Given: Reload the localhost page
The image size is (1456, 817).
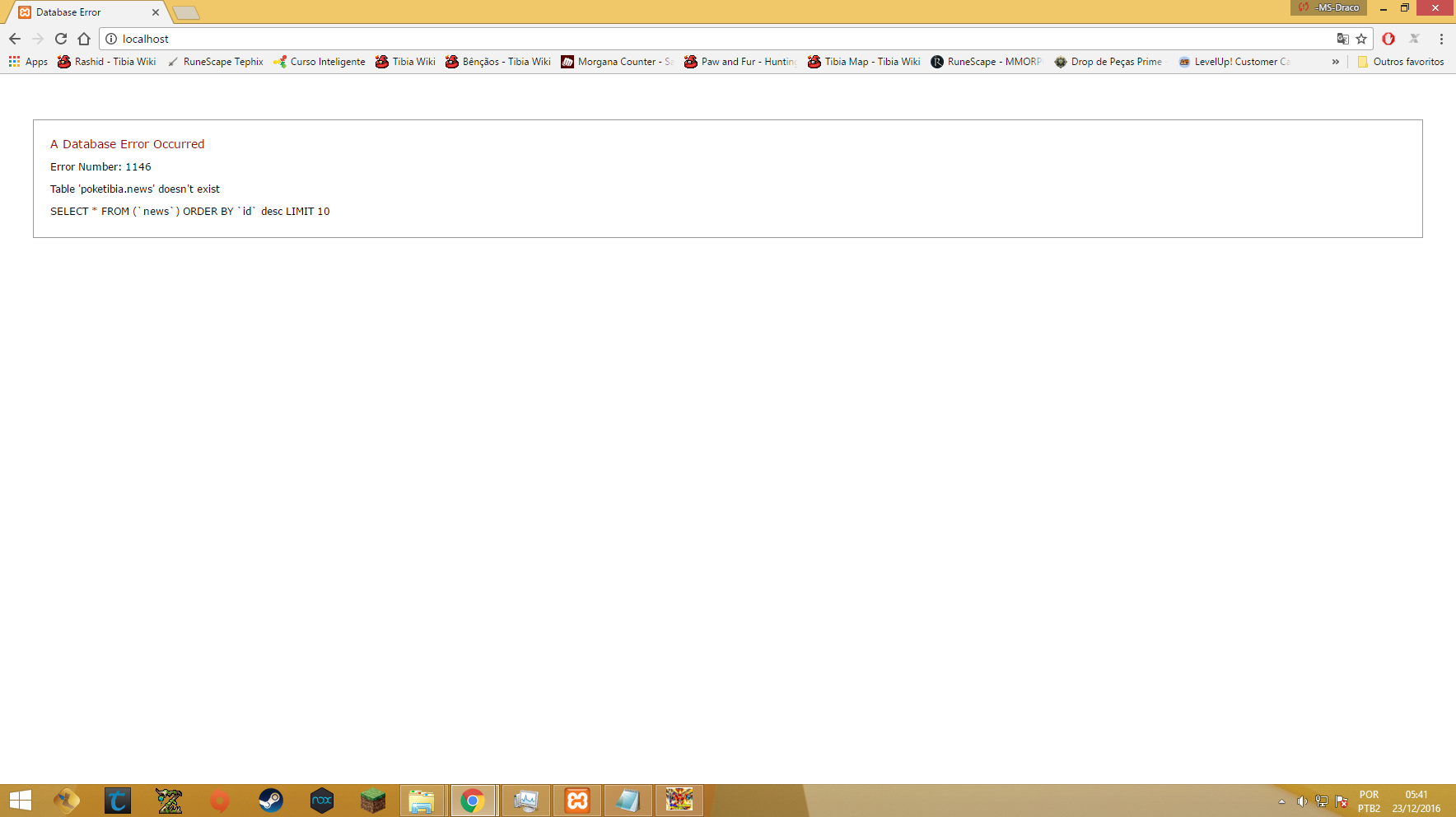Looking at the screenshot, I should (61, 39).
